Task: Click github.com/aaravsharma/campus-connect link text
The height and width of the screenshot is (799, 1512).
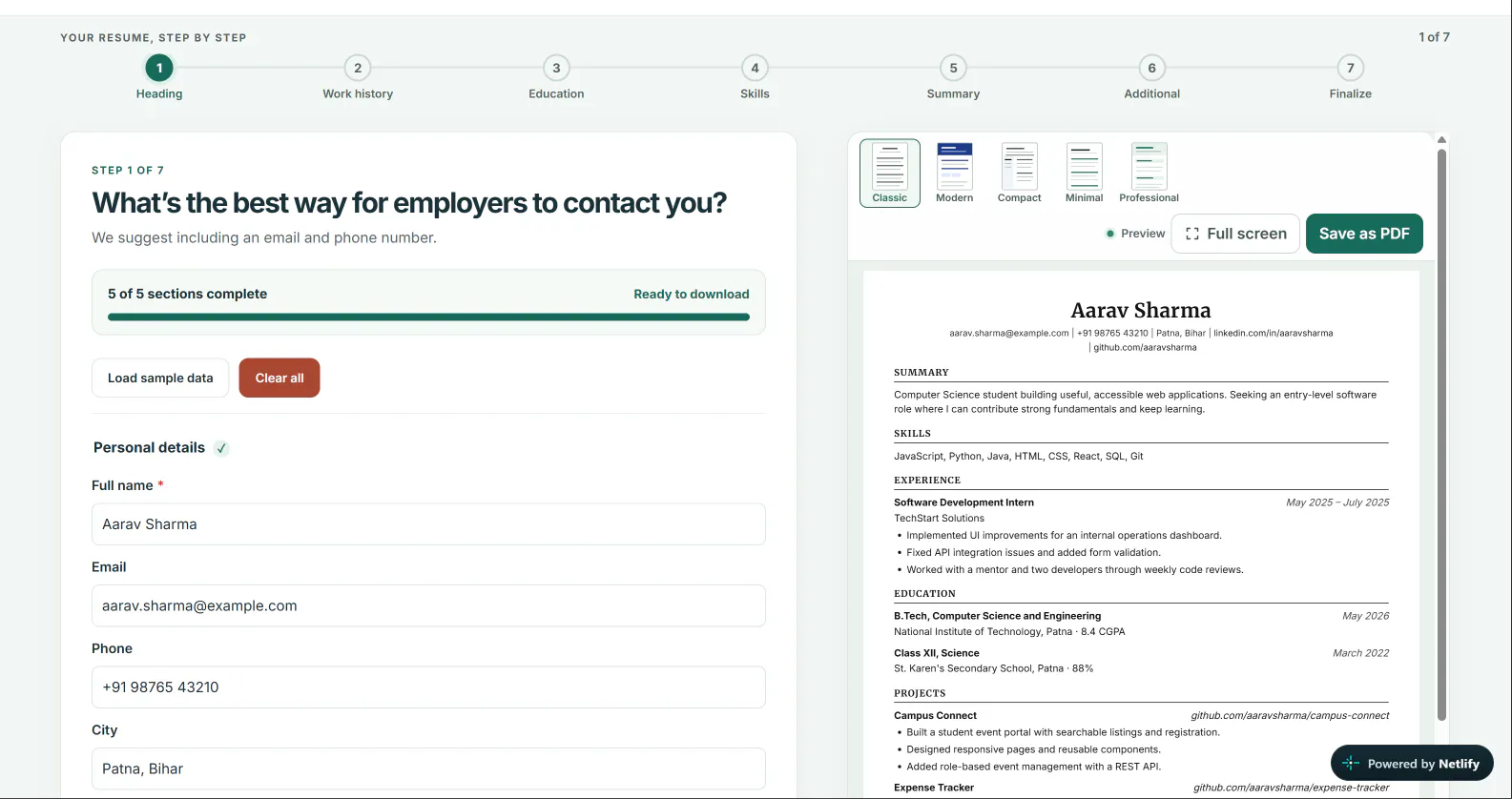Action: [x=1290, y=715]
